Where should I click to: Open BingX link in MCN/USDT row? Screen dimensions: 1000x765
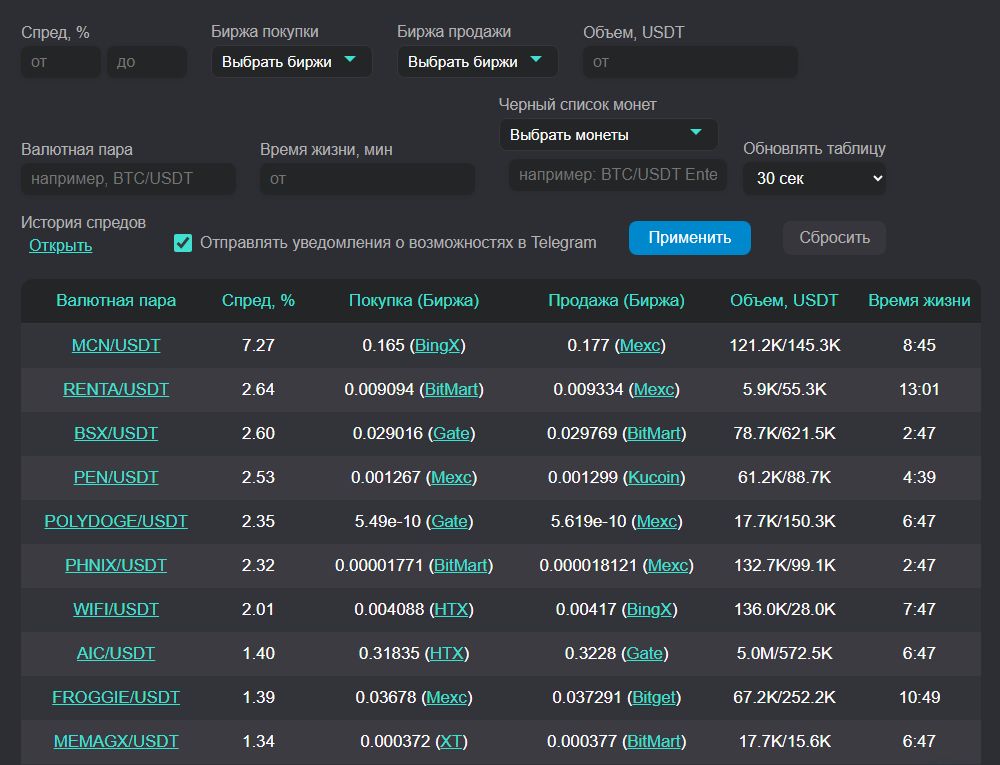(438, 346)
